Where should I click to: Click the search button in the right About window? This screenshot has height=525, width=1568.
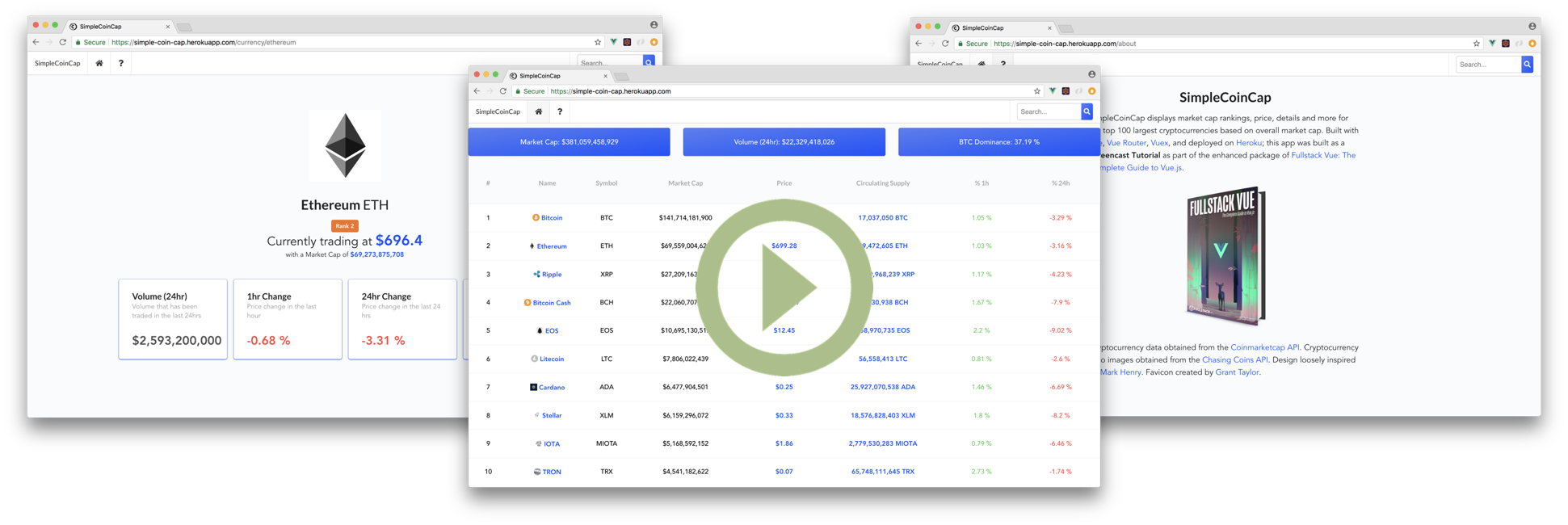(1527, 65)
